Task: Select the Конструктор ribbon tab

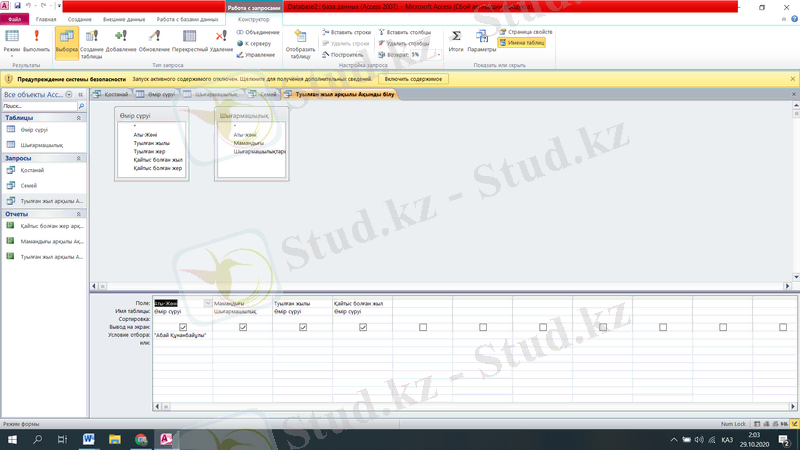Action: (x=254, y=19)
